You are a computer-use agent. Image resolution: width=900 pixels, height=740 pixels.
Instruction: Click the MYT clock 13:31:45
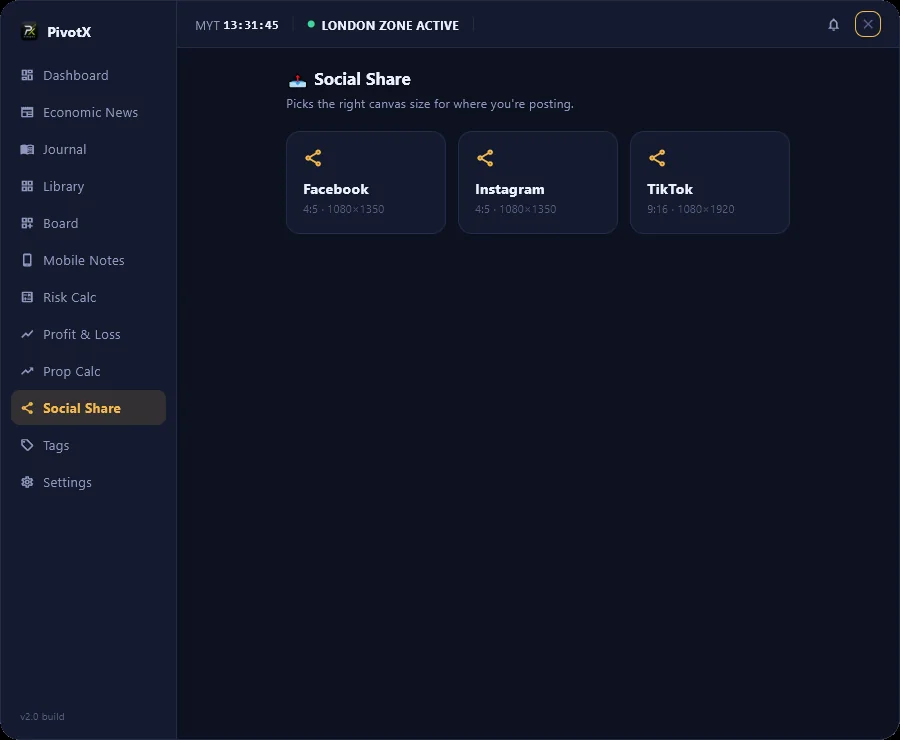236,25
